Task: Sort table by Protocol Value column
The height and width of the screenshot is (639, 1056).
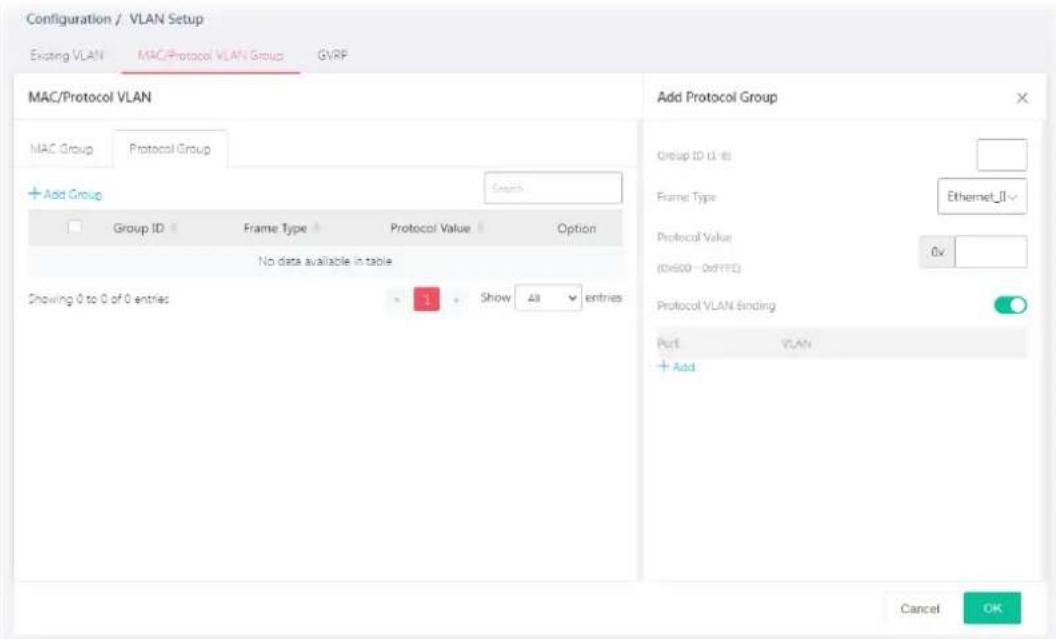Action: [436, 228]
